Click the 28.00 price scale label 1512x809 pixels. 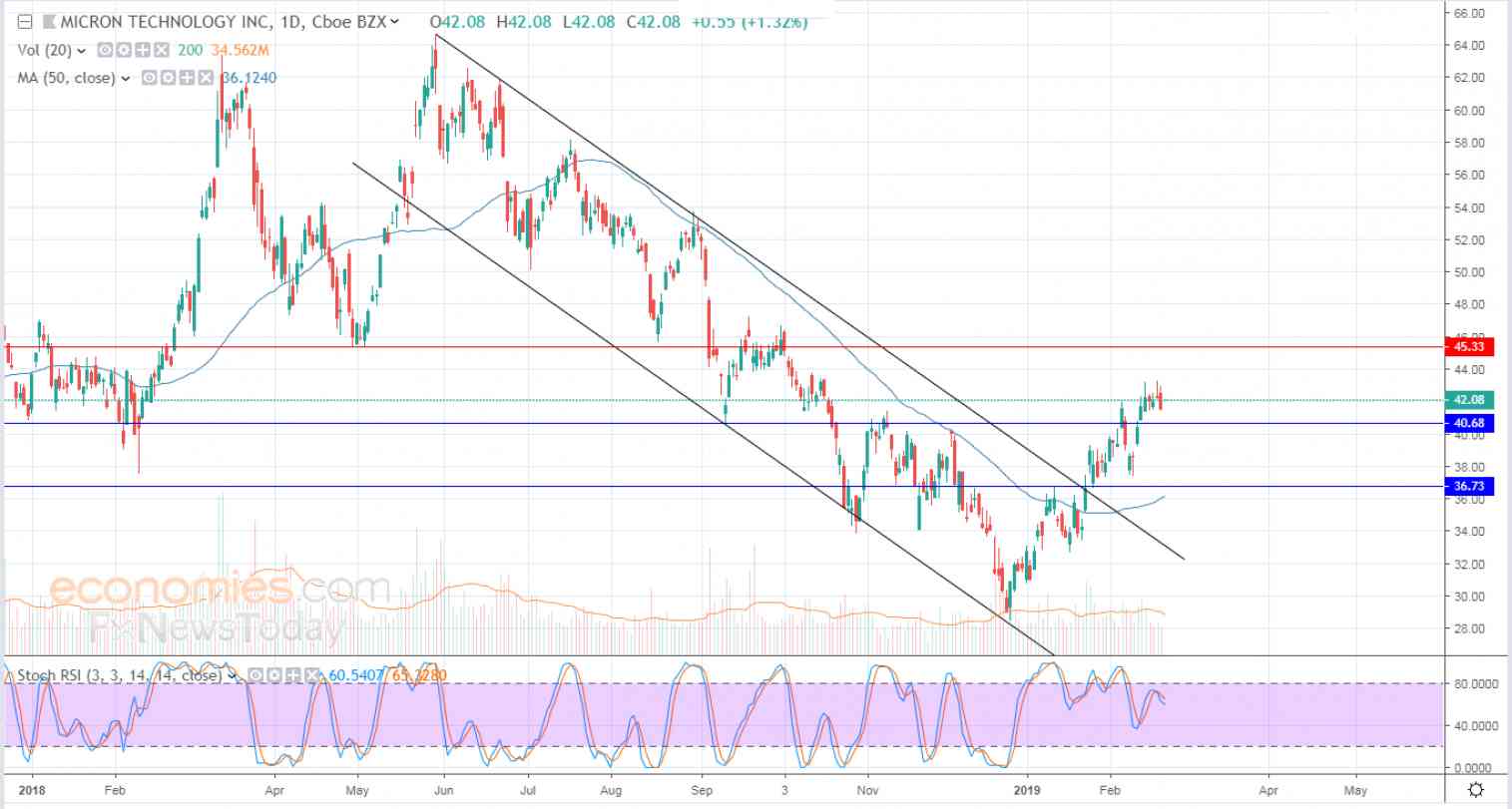point(1468,628)
